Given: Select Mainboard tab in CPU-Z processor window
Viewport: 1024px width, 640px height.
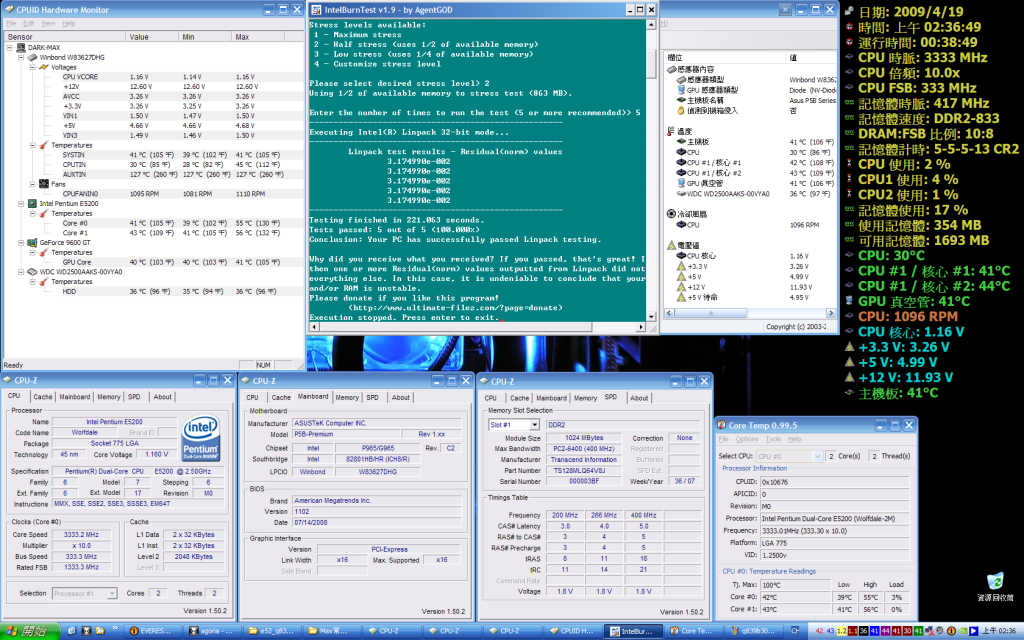Looking at the screenshot, I should click(74, 396).
